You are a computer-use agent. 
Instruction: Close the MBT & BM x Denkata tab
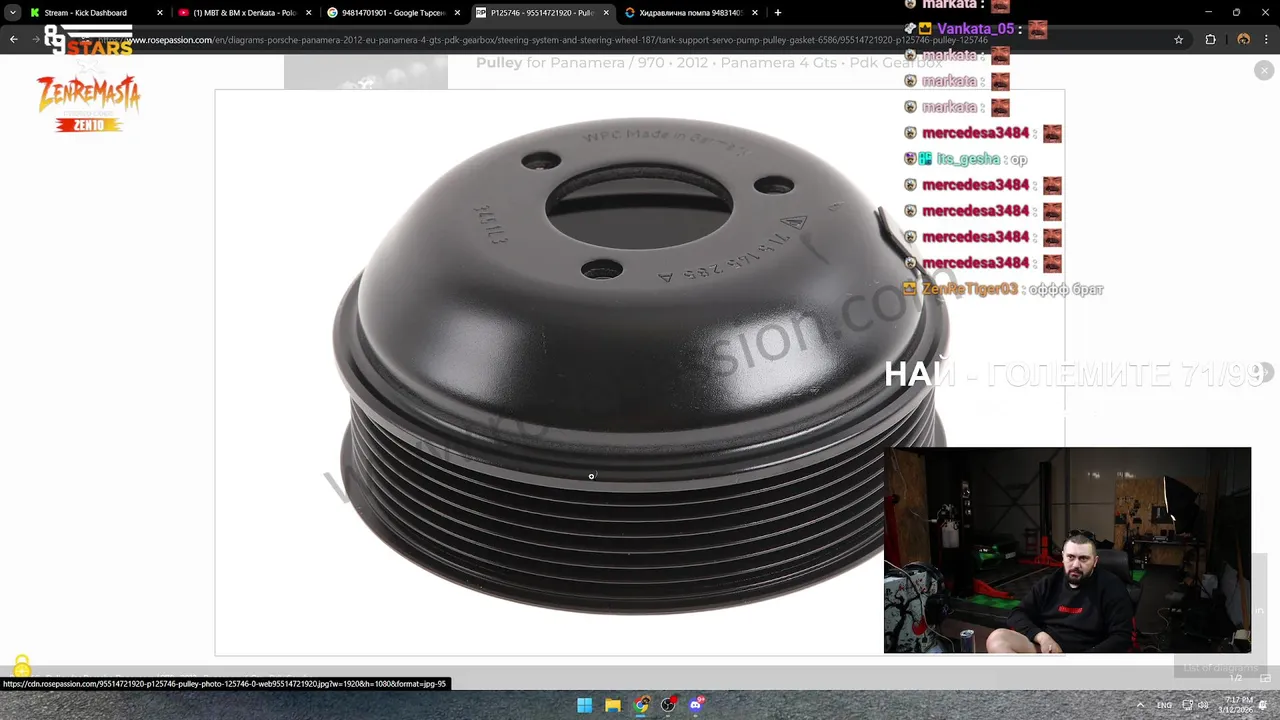308,13
